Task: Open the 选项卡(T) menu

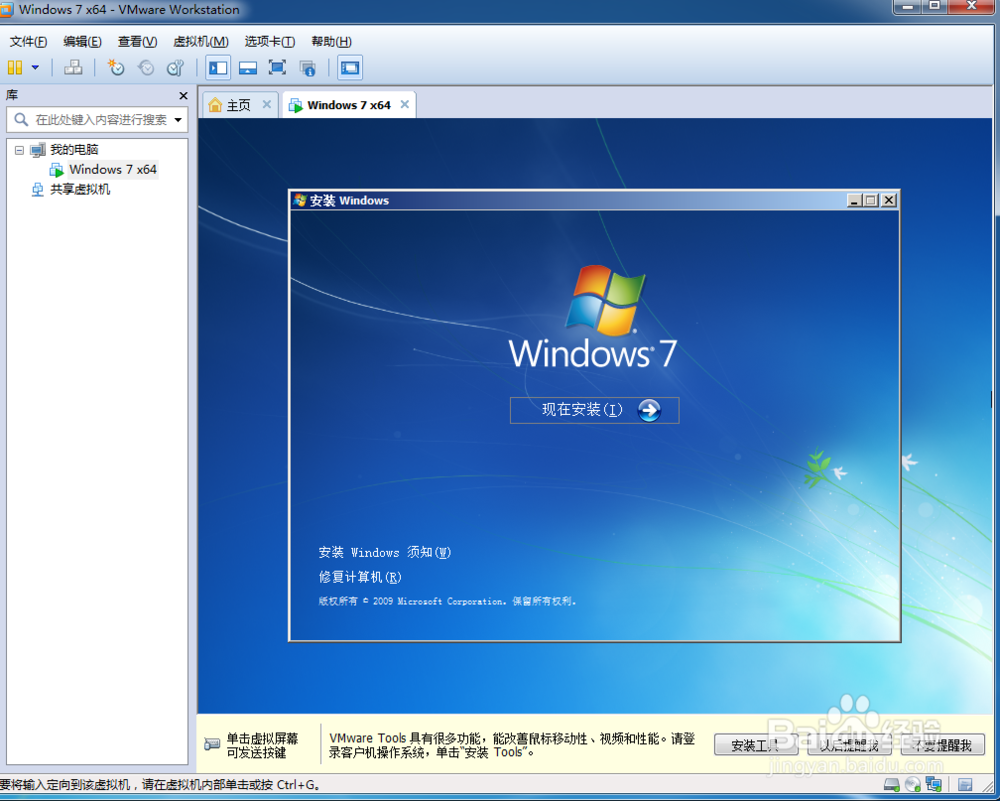Action: pyautogui.click(x=270, y=42)
